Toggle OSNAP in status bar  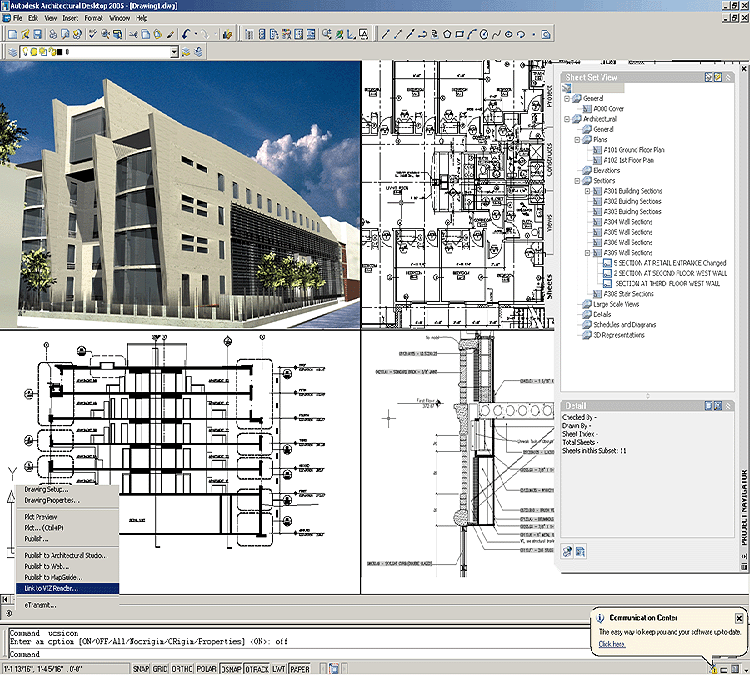pos(232,669)
